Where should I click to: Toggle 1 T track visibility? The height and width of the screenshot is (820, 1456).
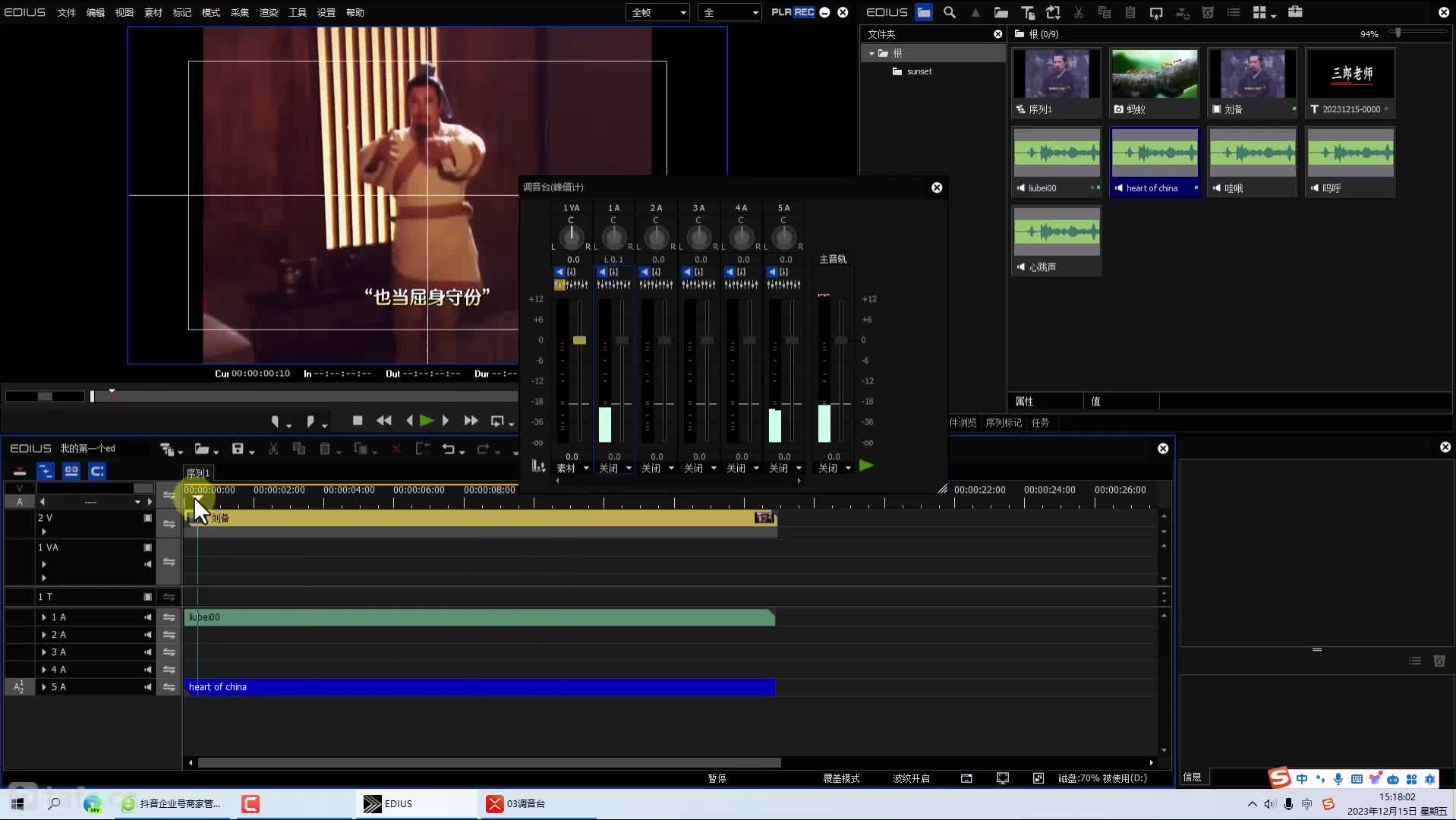[148, 597]
